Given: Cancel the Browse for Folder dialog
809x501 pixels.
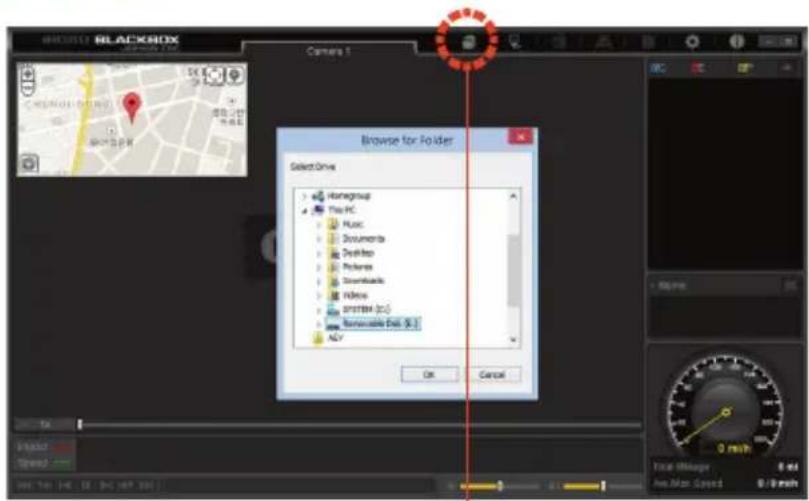Looking at the screenshot, I should tap(492, 375).
